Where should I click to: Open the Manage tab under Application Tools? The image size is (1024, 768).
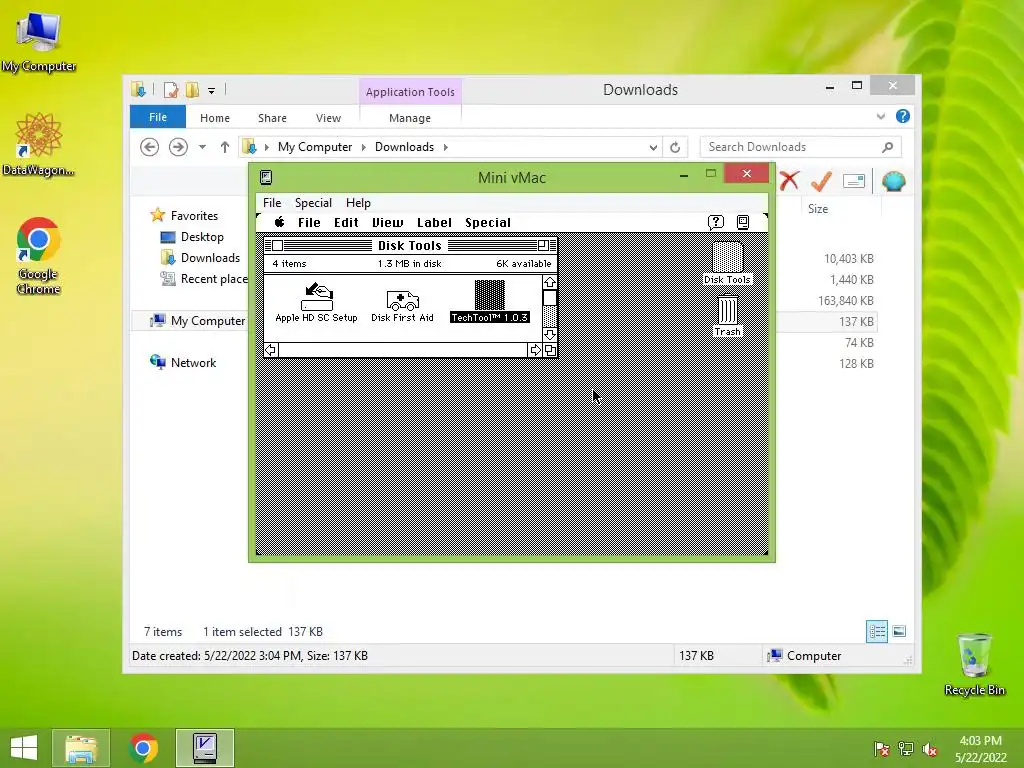pyautogui.click(x=409, y=118)
